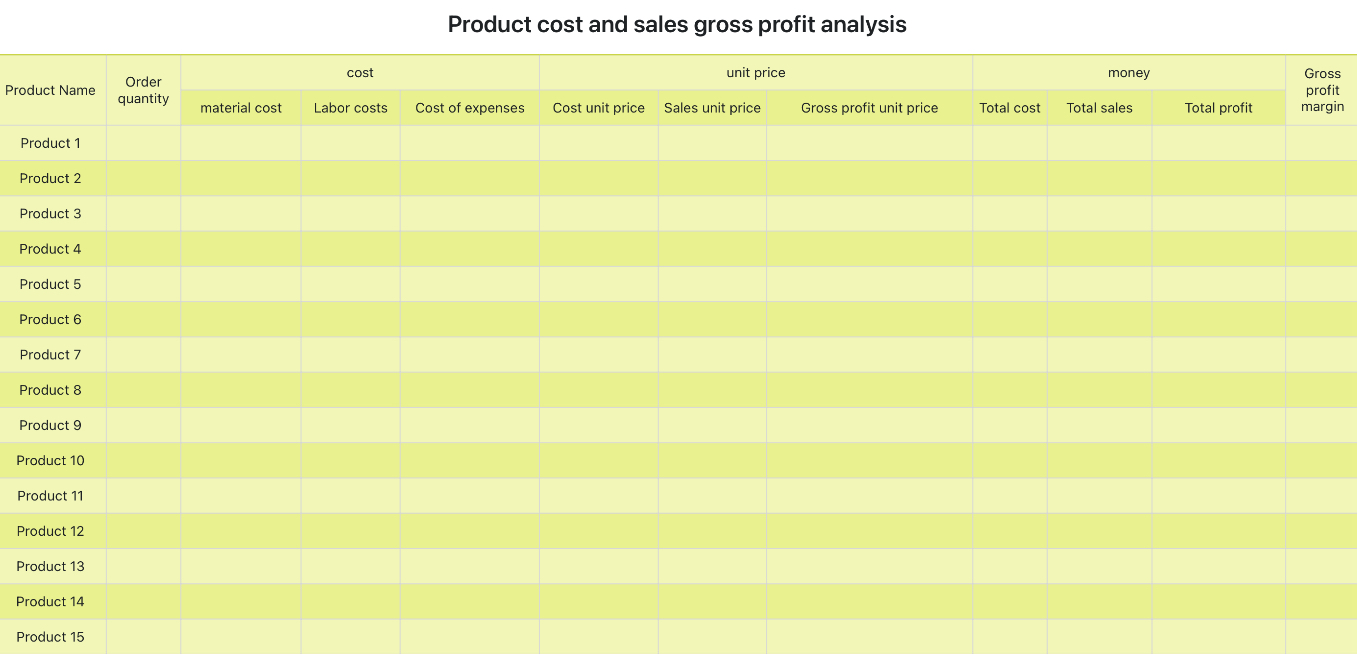The image size is (1357, 654).
Task: Click Product 7's Labor costs cell
Action: (x=350, y=355)
